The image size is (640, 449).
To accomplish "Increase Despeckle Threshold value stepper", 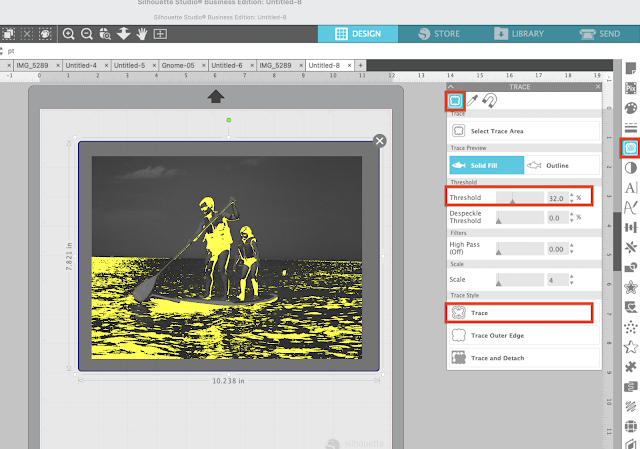I will [571, 215].
